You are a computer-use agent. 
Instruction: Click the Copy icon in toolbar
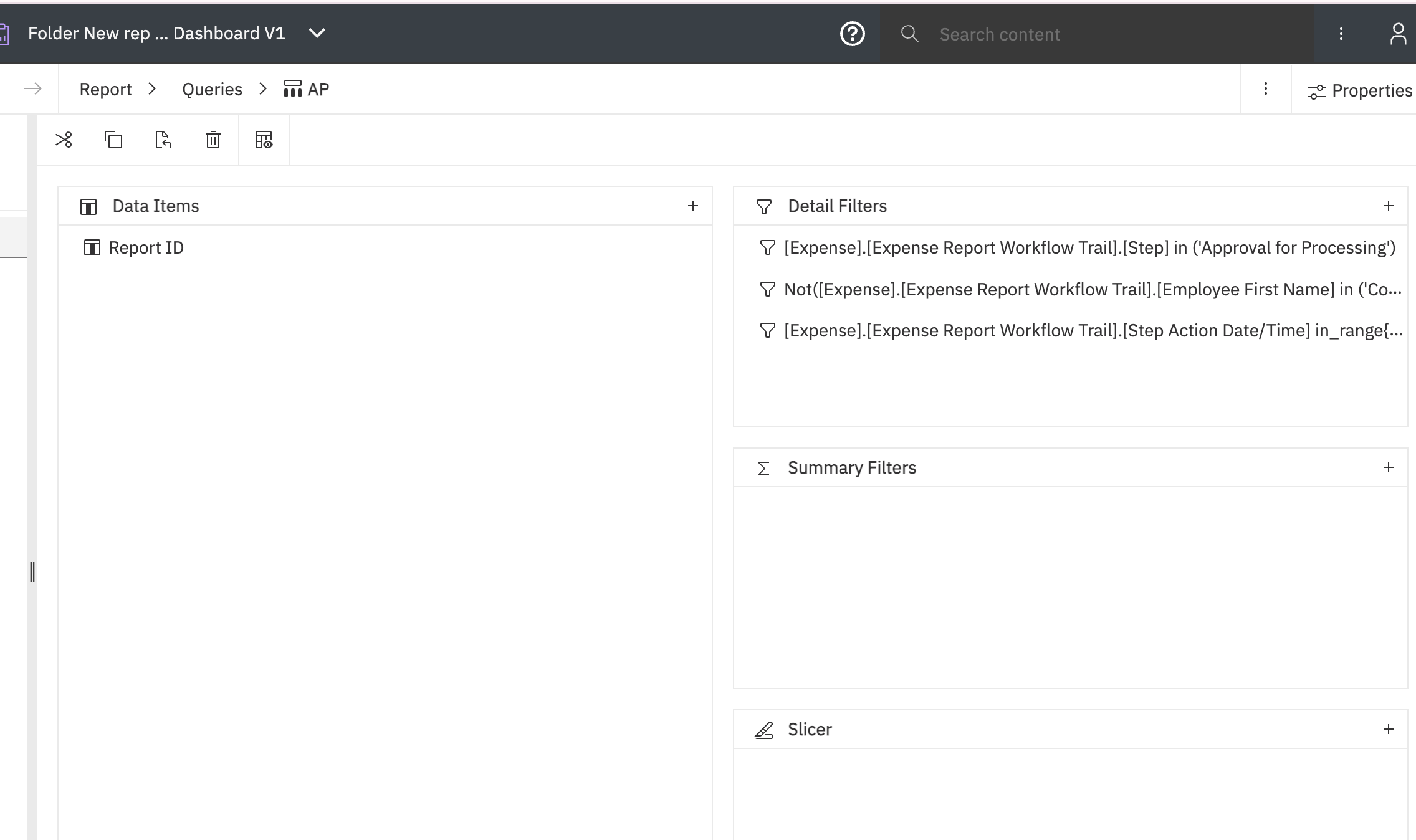113,140
